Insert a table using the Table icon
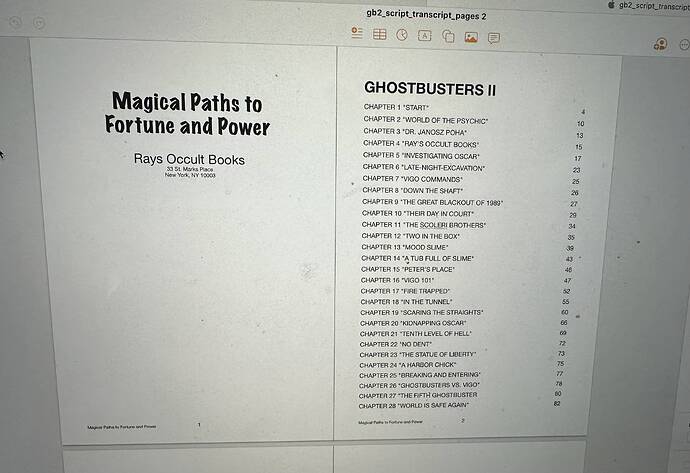 (x=379, y=34)
